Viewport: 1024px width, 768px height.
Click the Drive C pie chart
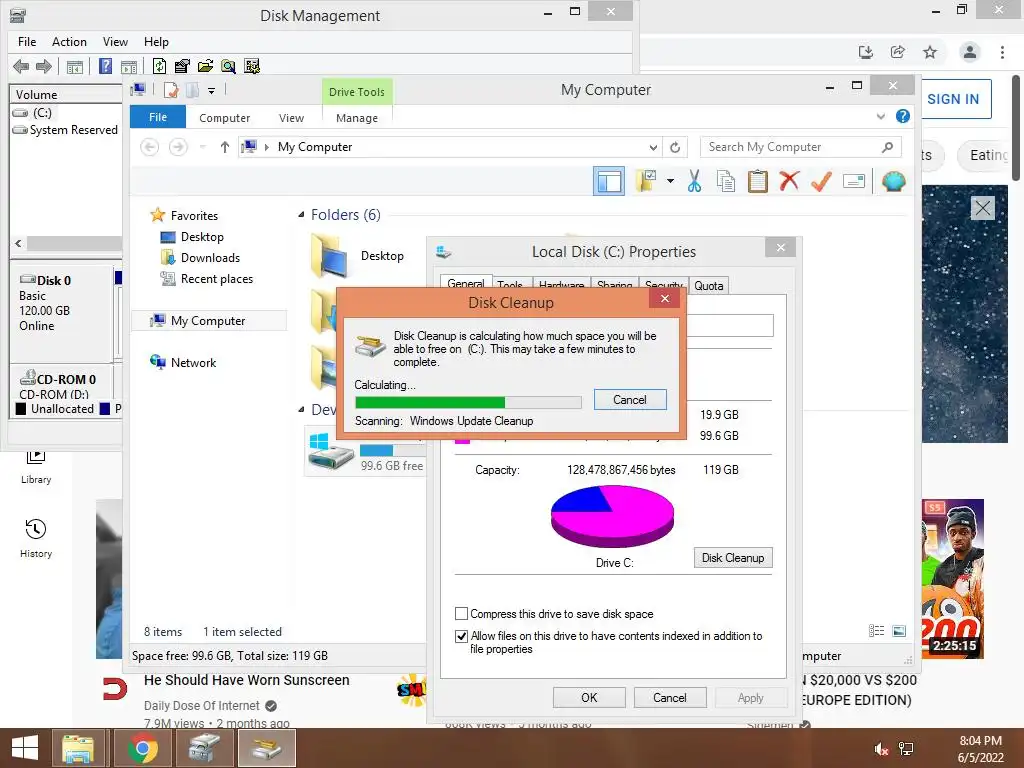click(613, 517)
